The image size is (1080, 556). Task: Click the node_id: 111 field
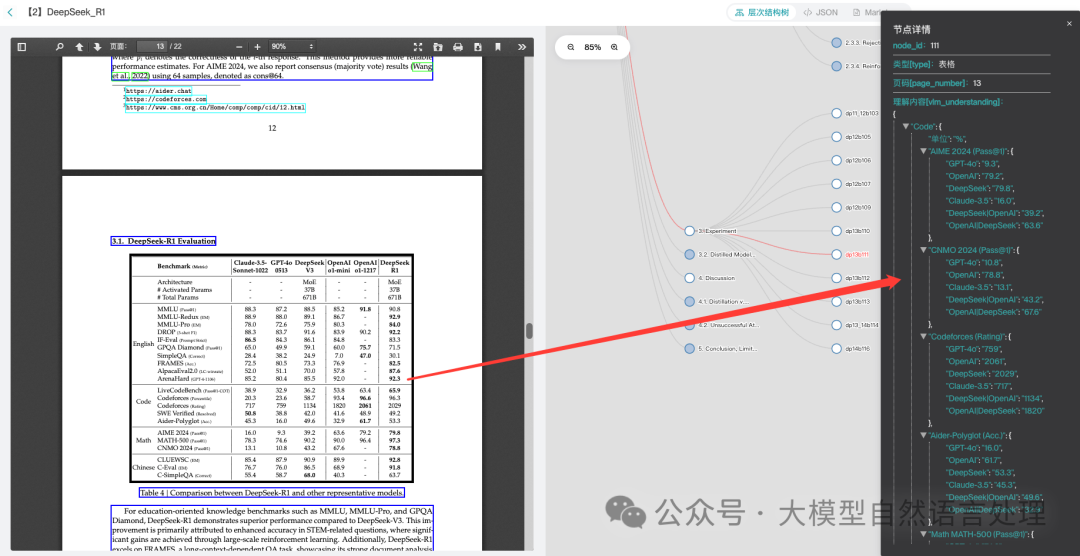pos(916,45)
